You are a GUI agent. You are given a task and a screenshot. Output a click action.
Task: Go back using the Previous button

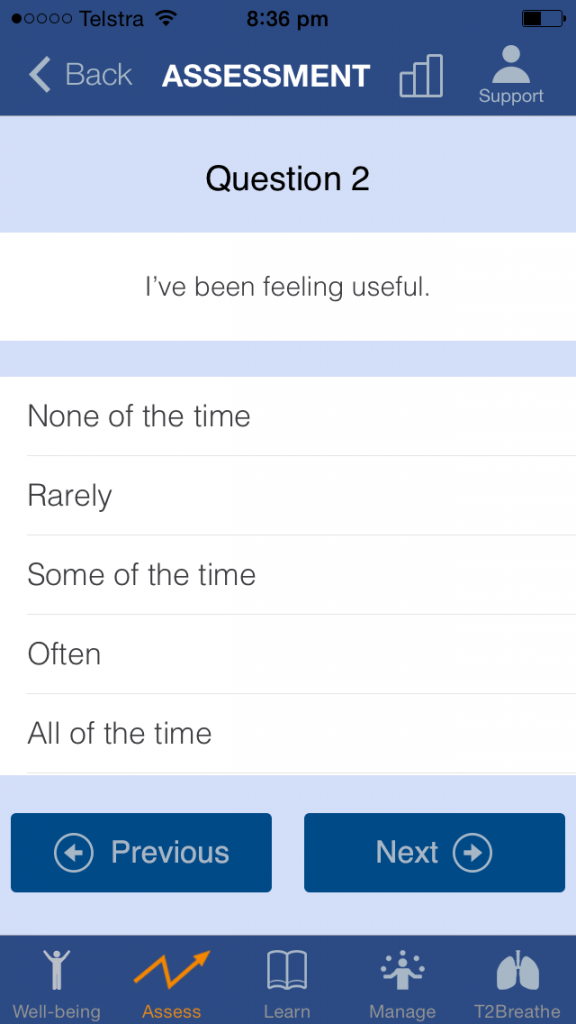point(140,852)
